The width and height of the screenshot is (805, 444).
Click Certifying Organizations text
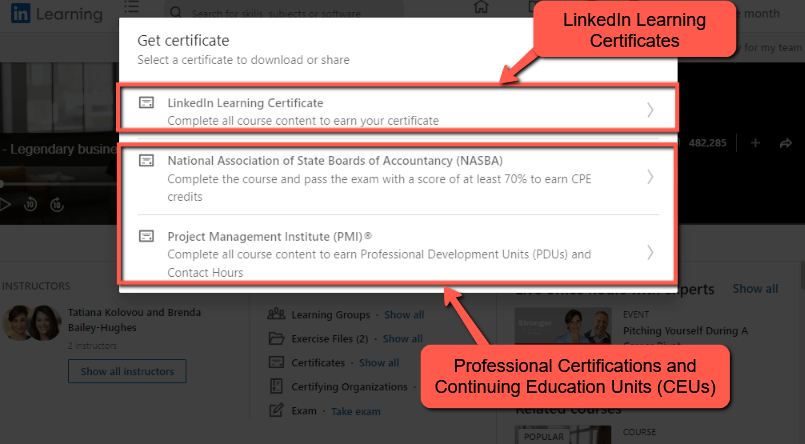pyautogui.click(x=349, y=387)
